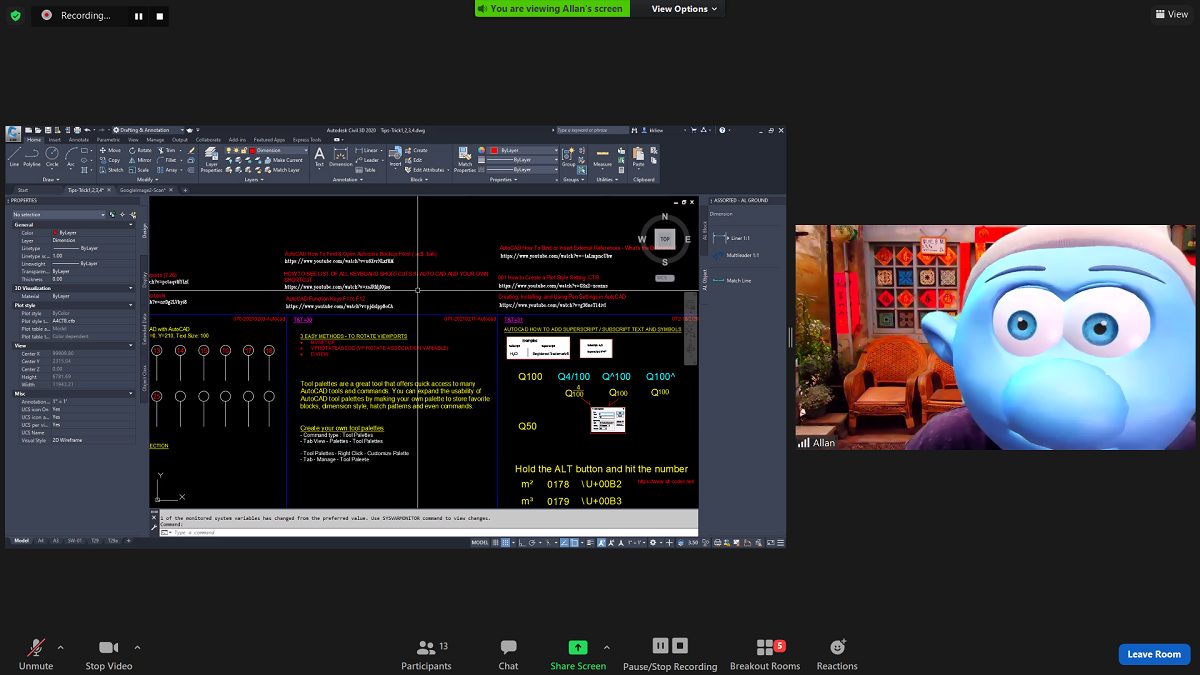Viewport: 1200px width, 675px height.
Task: Unmute microphone in Zoom
Action: [36, 654]
